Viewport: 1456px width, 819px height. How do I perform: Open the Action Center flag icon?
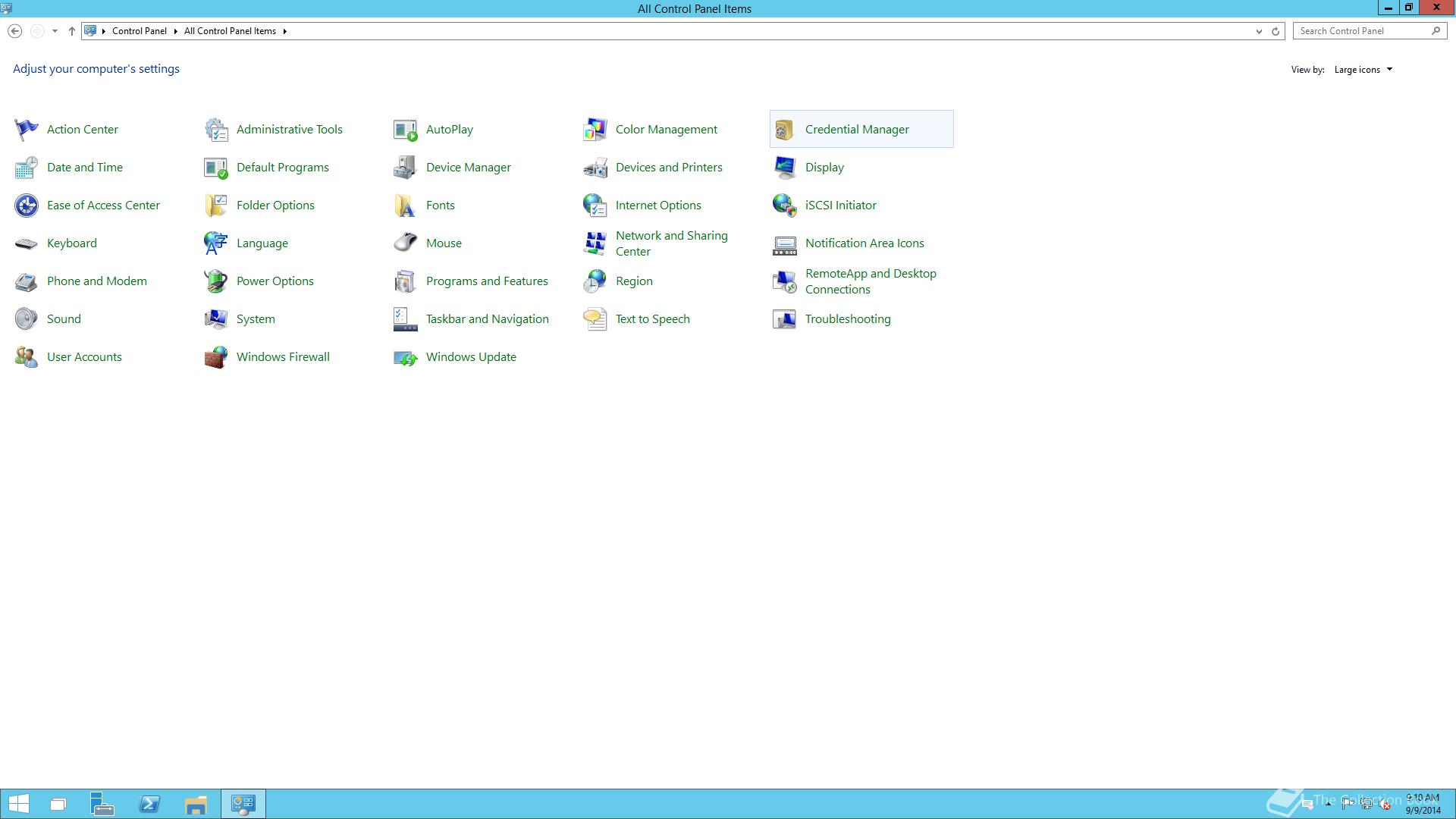point(26,130)
